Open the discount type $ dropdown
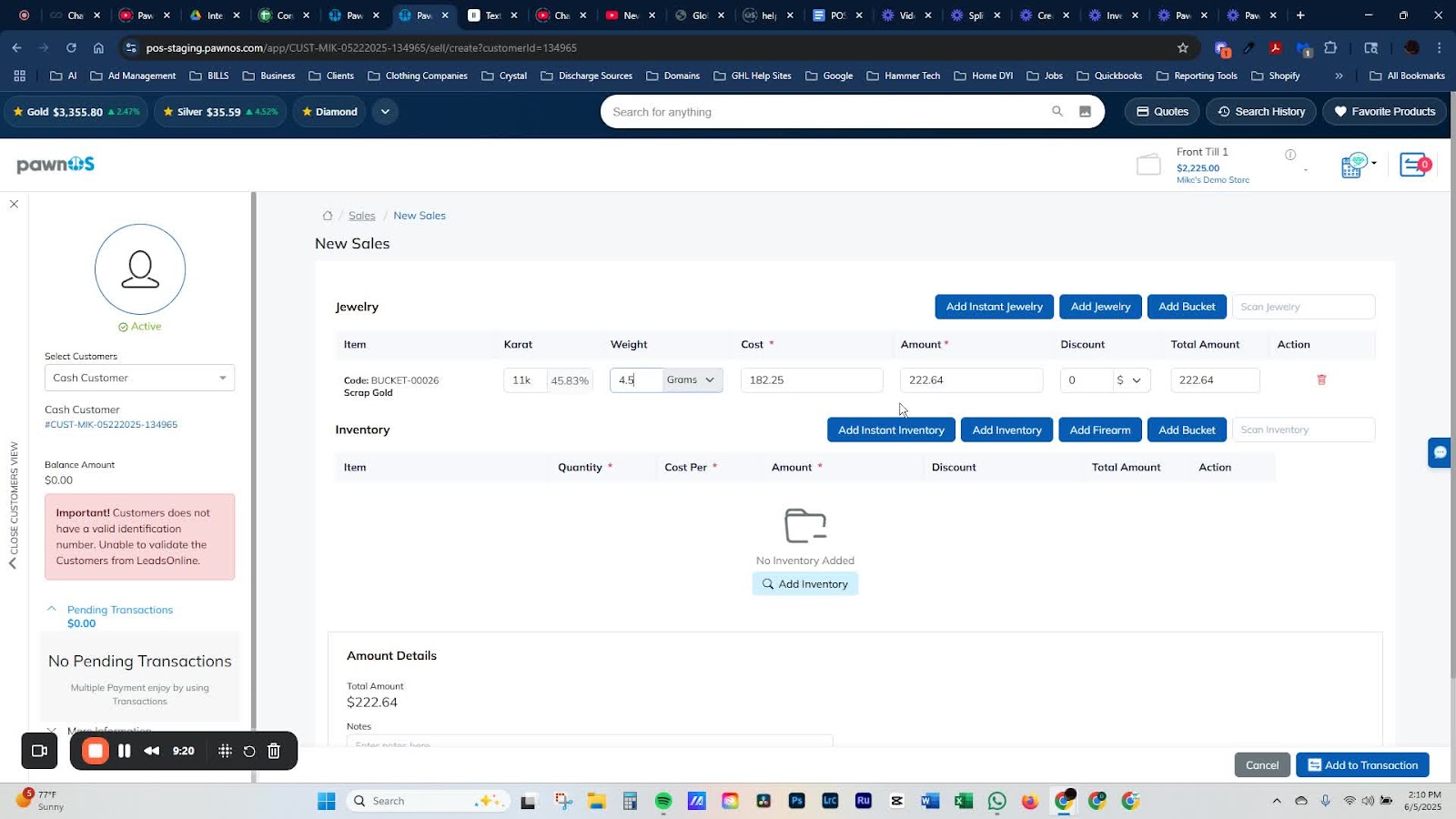 [x=1129, y=380]
